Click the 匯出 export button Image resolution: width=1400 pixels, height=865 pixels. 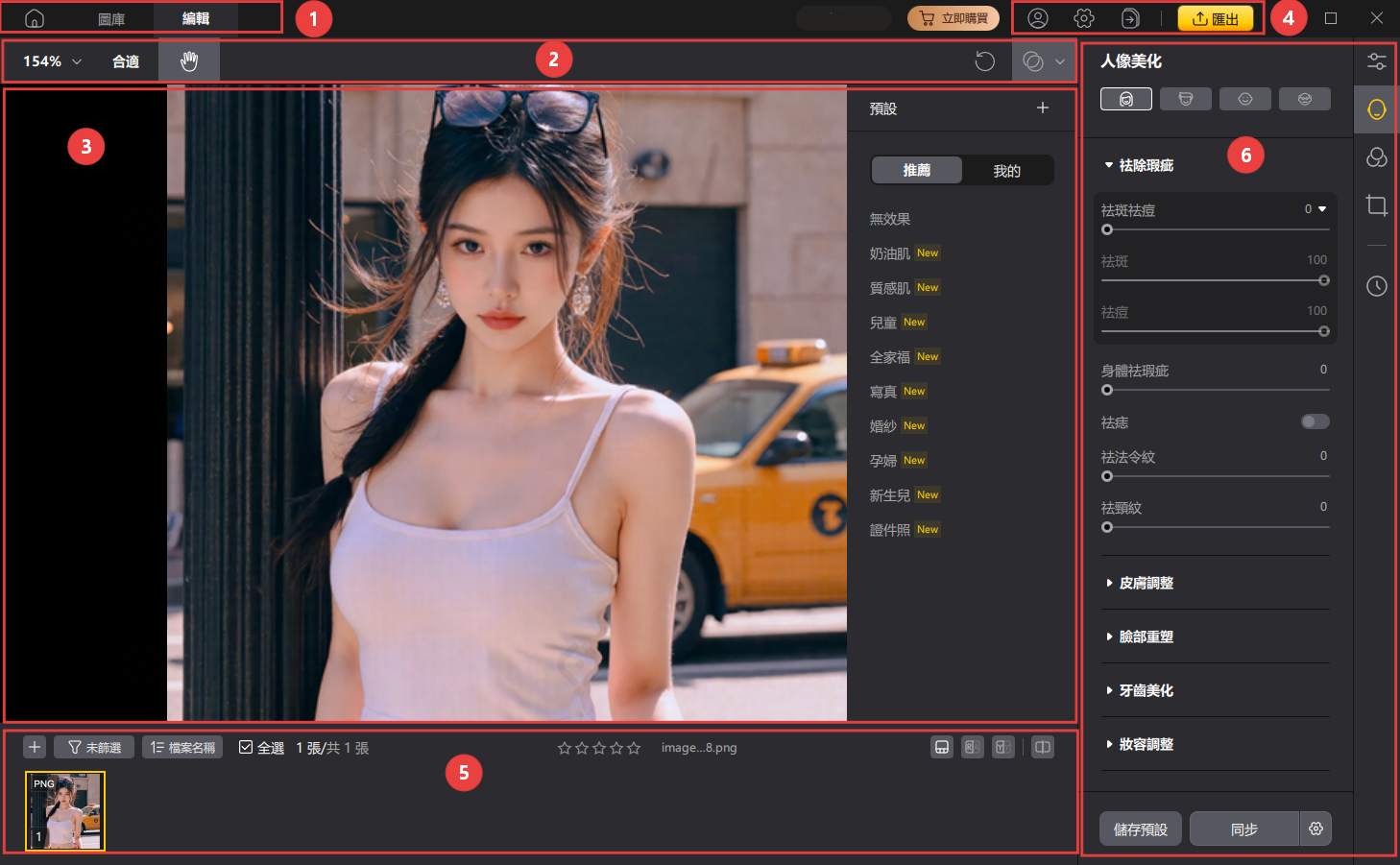[1215, 18]
